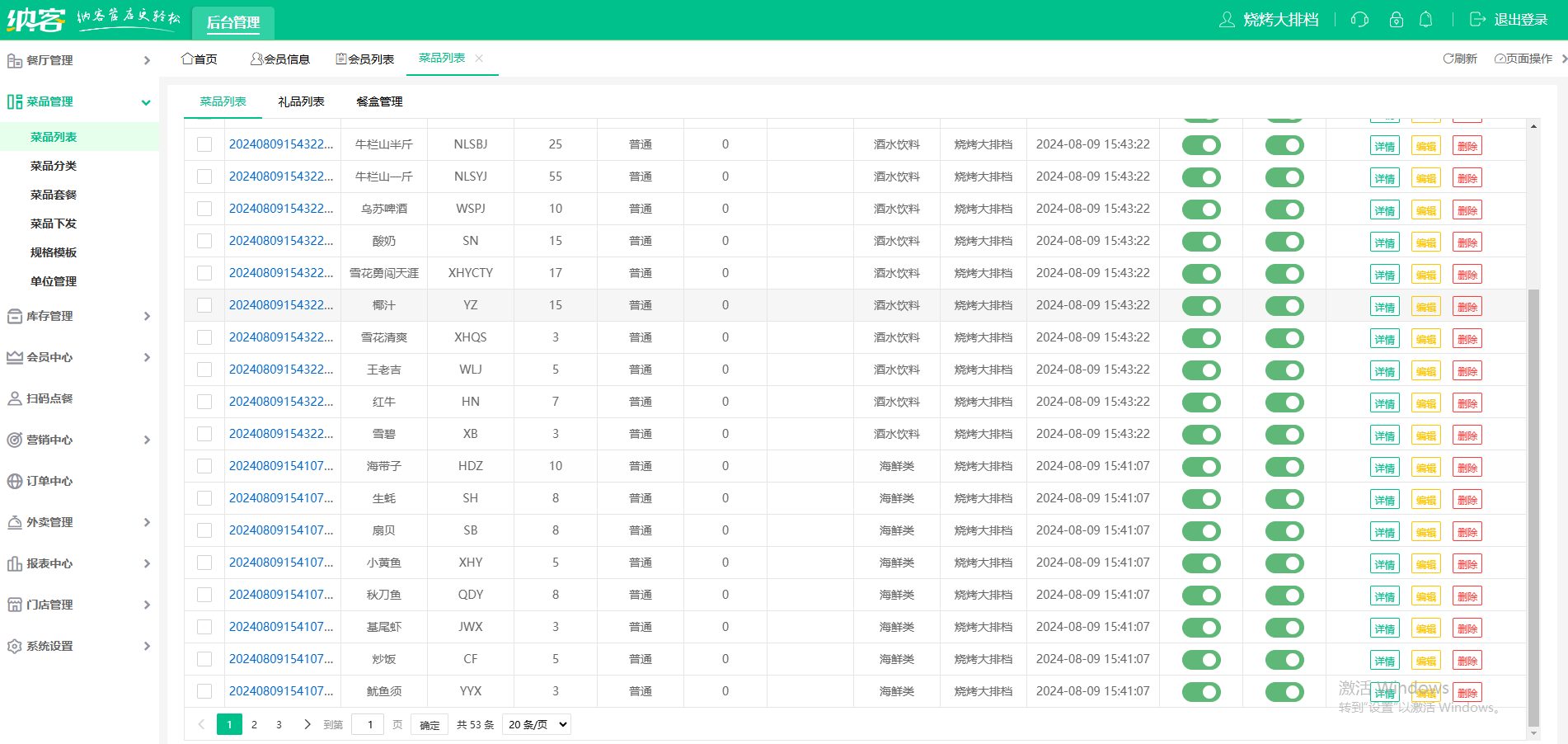Close the 菜品列表 page tab
The image size is (1568, 744).
[x=479, y=59]
